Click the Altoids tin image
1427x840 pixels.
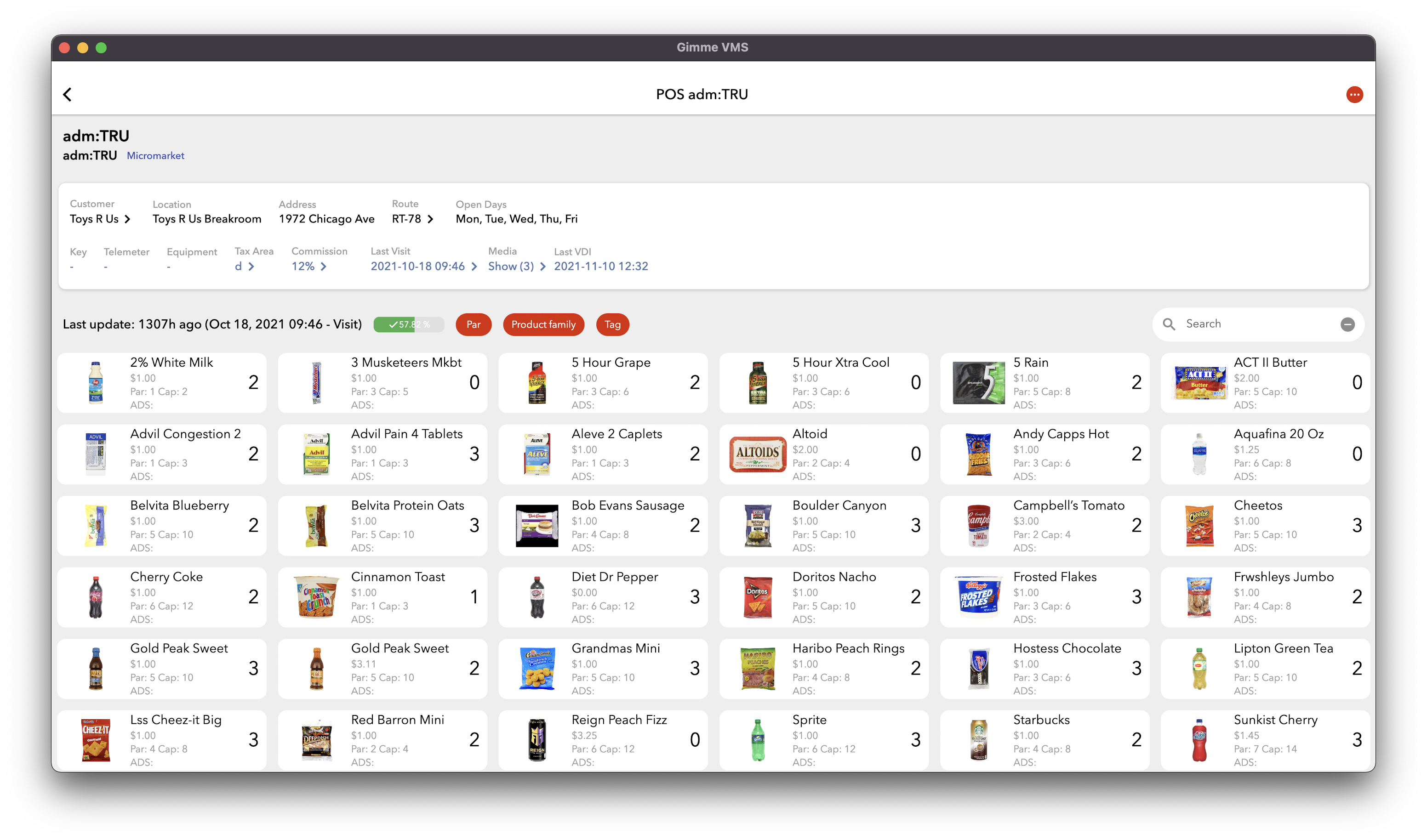click(x=758, y=454)
